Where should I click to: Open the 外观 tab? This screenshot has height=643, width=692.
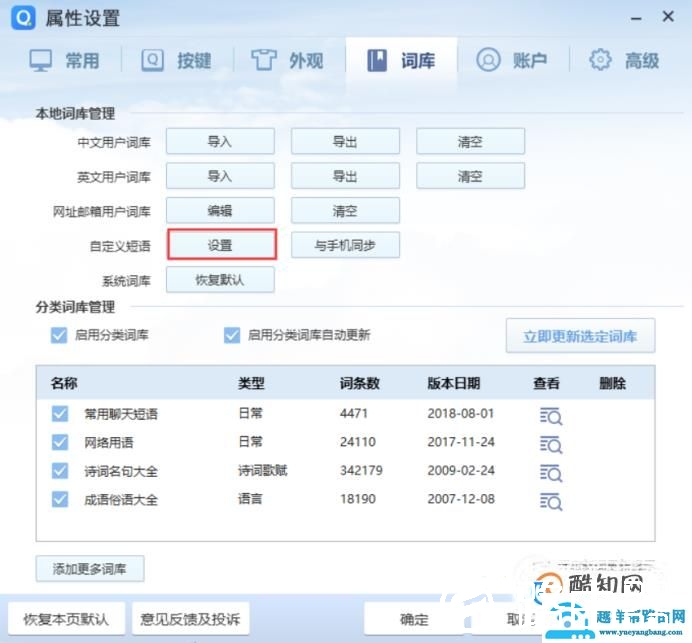click(287, 60)
